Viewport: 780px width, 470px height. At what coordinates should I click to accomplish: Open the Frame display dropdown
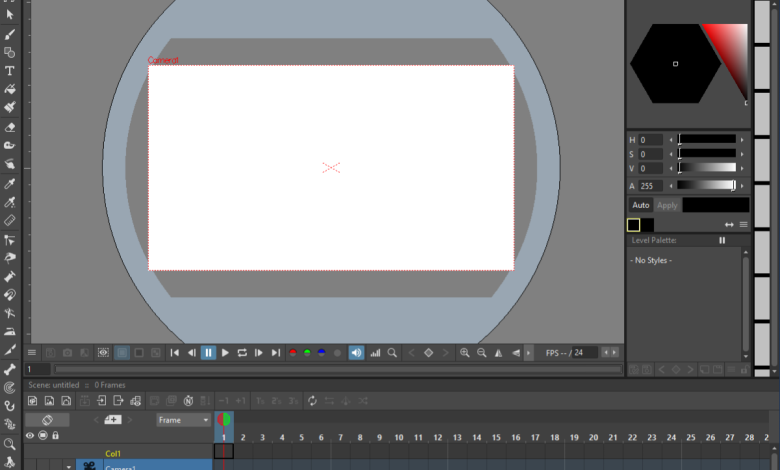(x=183, y=420)
